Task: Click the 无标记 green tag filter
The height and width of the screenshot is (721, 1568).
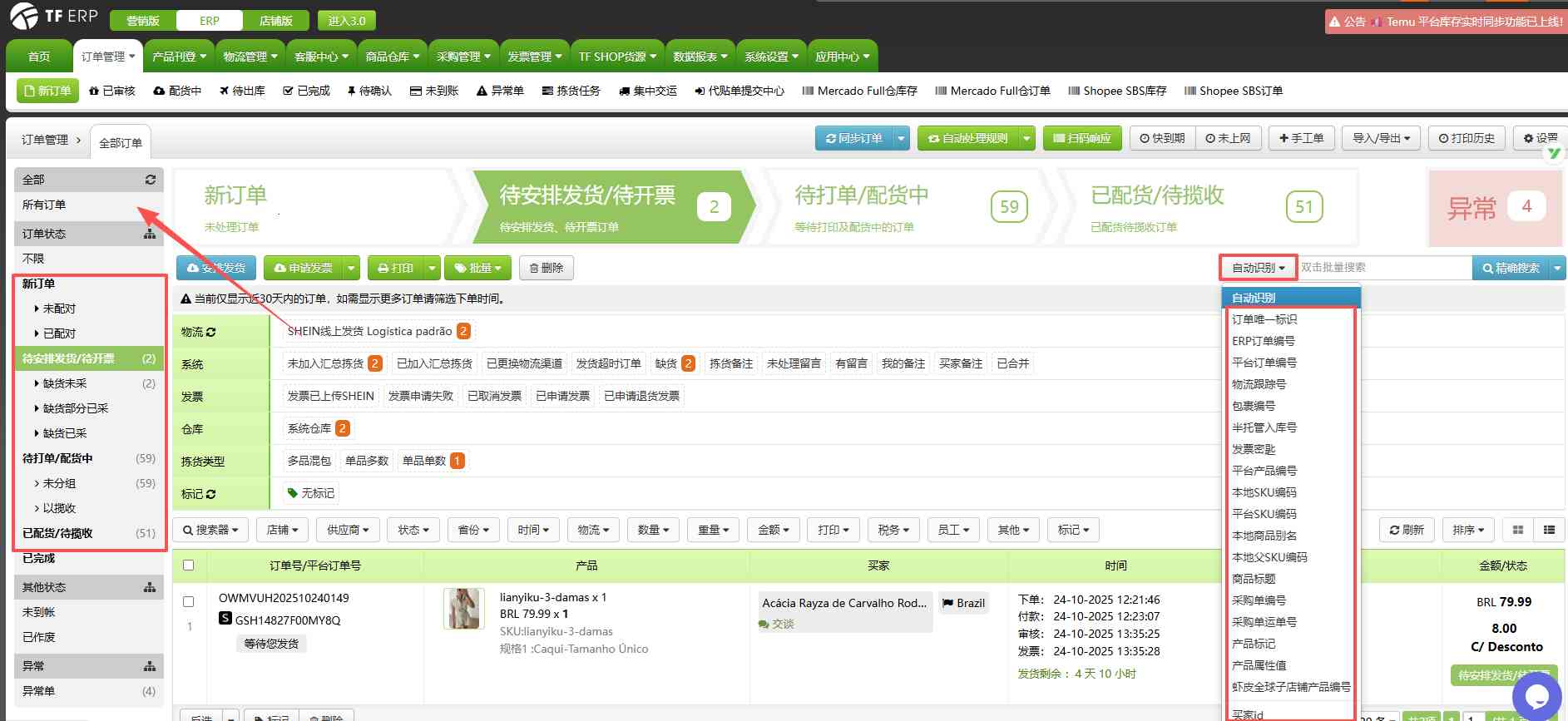Action: coord(311,493)
